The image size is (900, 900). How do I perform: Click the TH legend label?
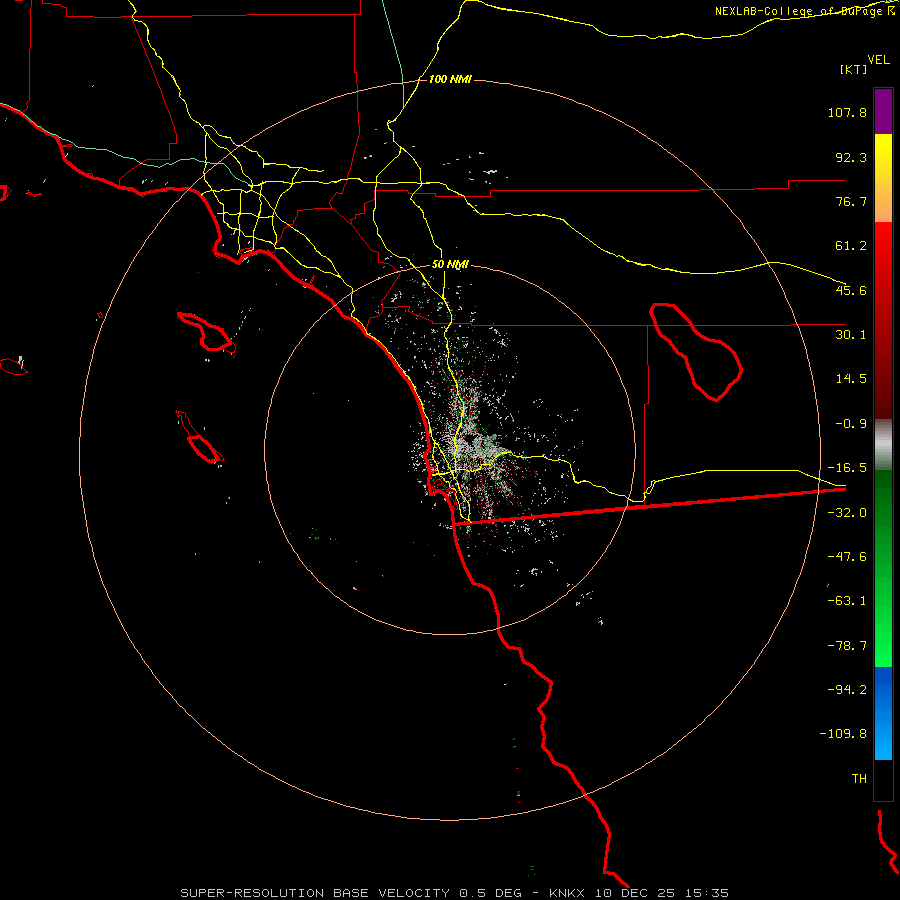click(859, 779)
